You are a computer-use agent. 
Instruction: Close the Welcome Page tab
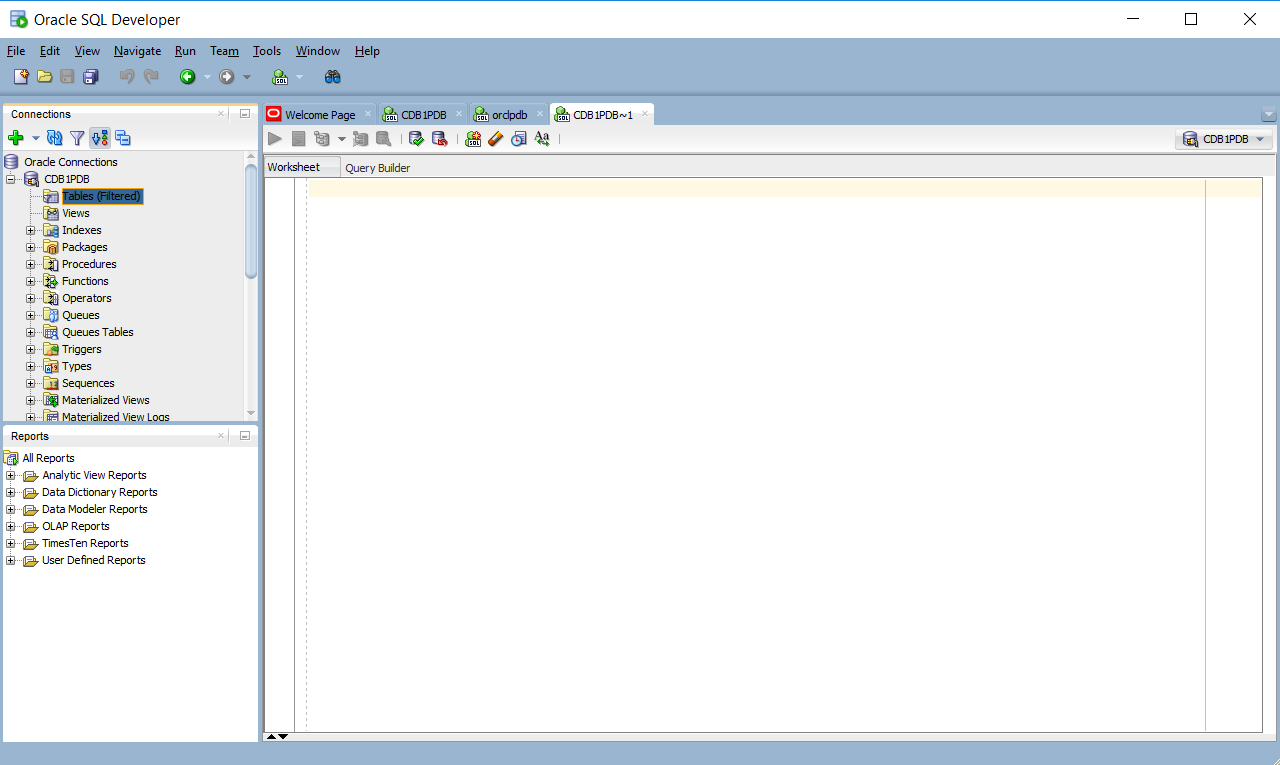click(x=368, y=114)
